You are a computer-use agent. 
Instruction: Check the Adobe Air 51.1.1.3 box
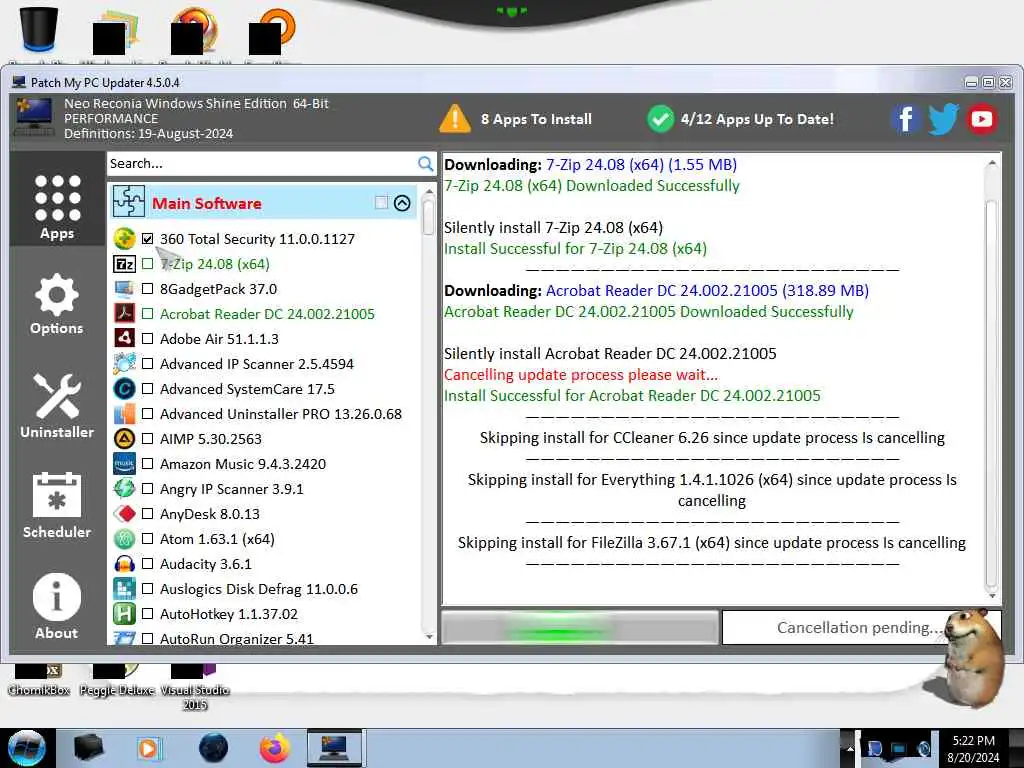coord(148,339)
